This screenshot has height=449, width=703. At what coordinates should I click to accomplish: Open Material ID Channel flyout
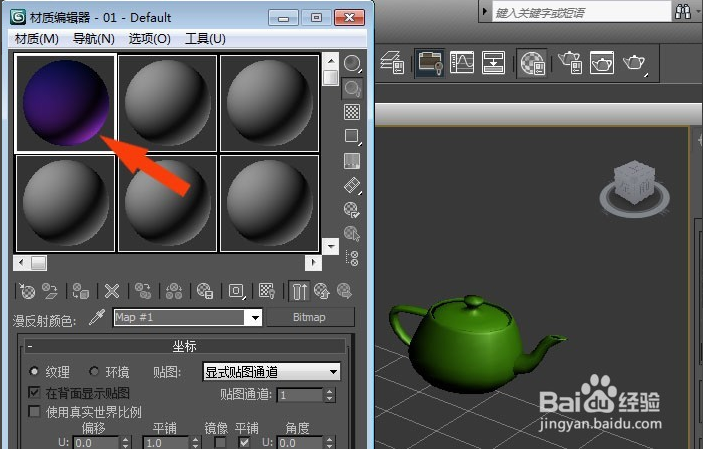(236, 291)
